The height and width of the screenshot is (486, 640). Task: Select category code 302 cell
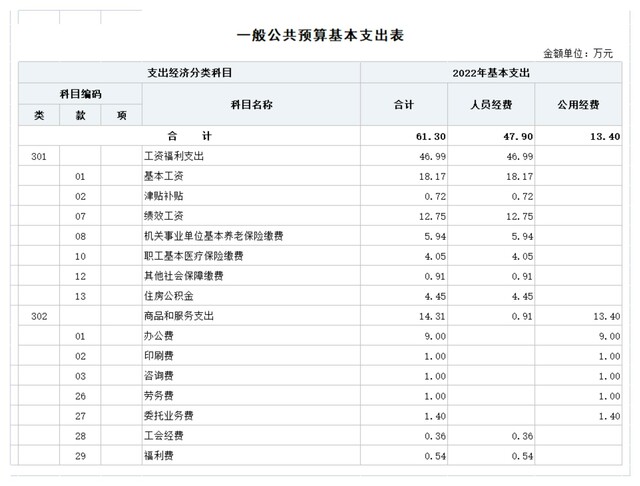tap(39, 316)
